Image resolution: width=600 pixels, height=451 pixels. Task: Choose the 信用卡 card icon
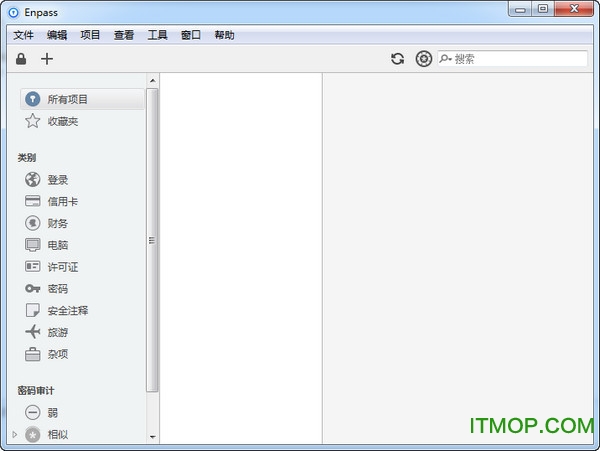click(33, 201)
